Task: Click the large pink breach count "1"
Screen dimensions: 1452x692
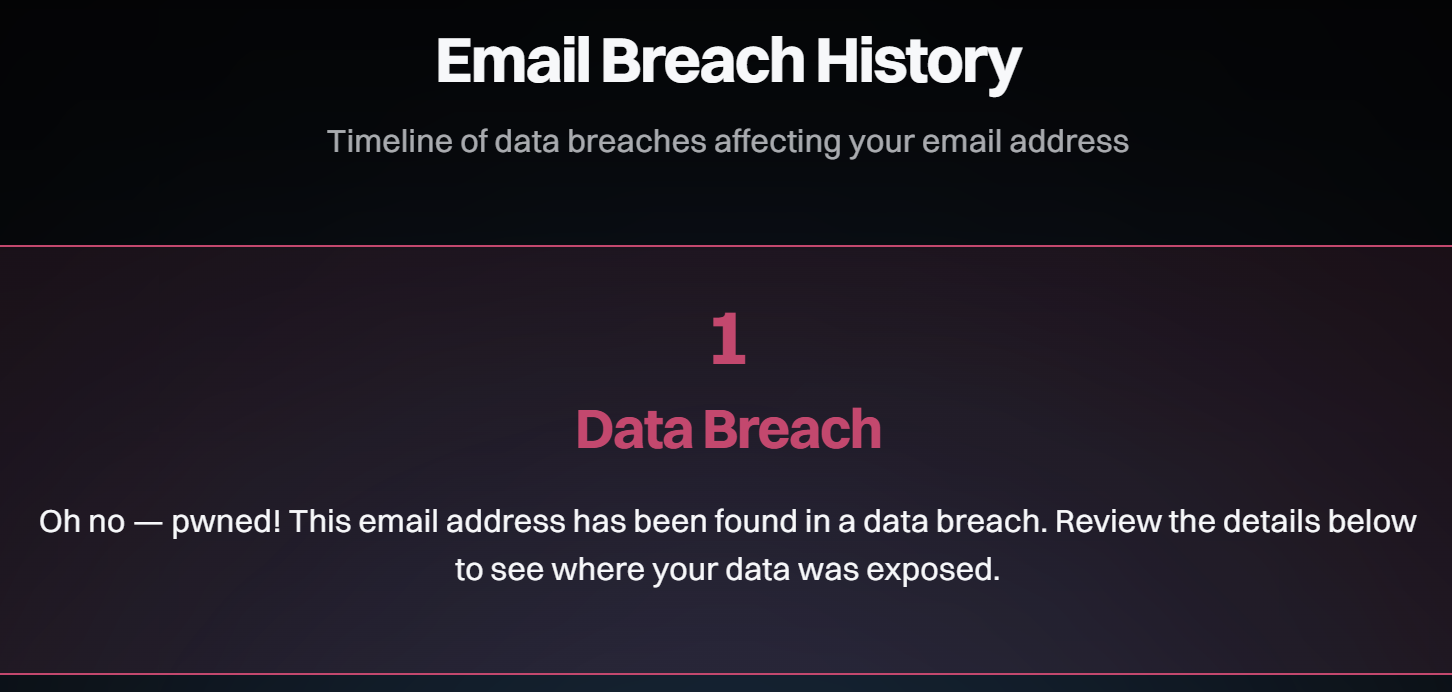Action: click(x=728, y=339)
